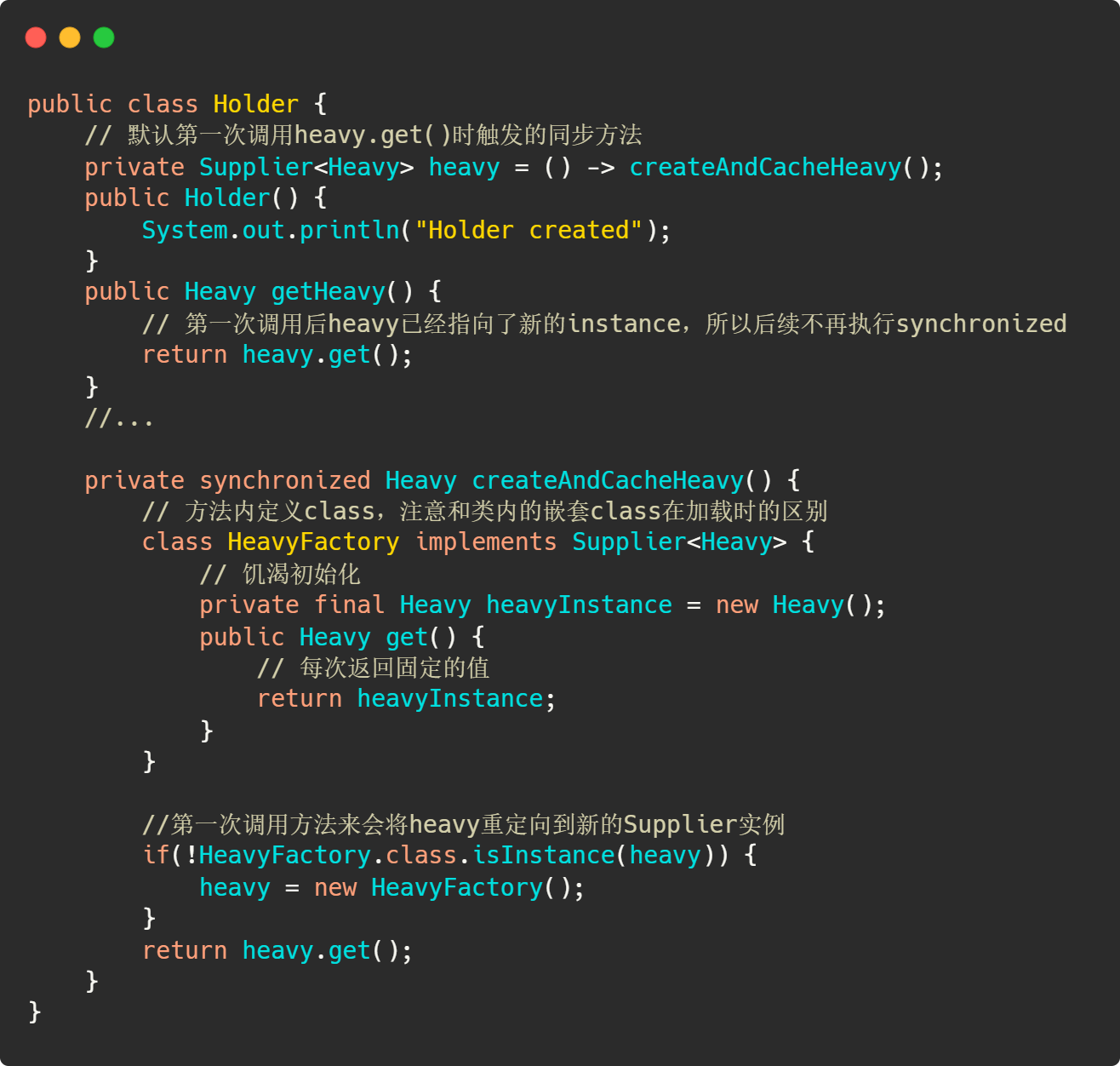Click the comment about class defined inside method
The height and width of the screenshot is (1066, 1120).
pos(485,512)
